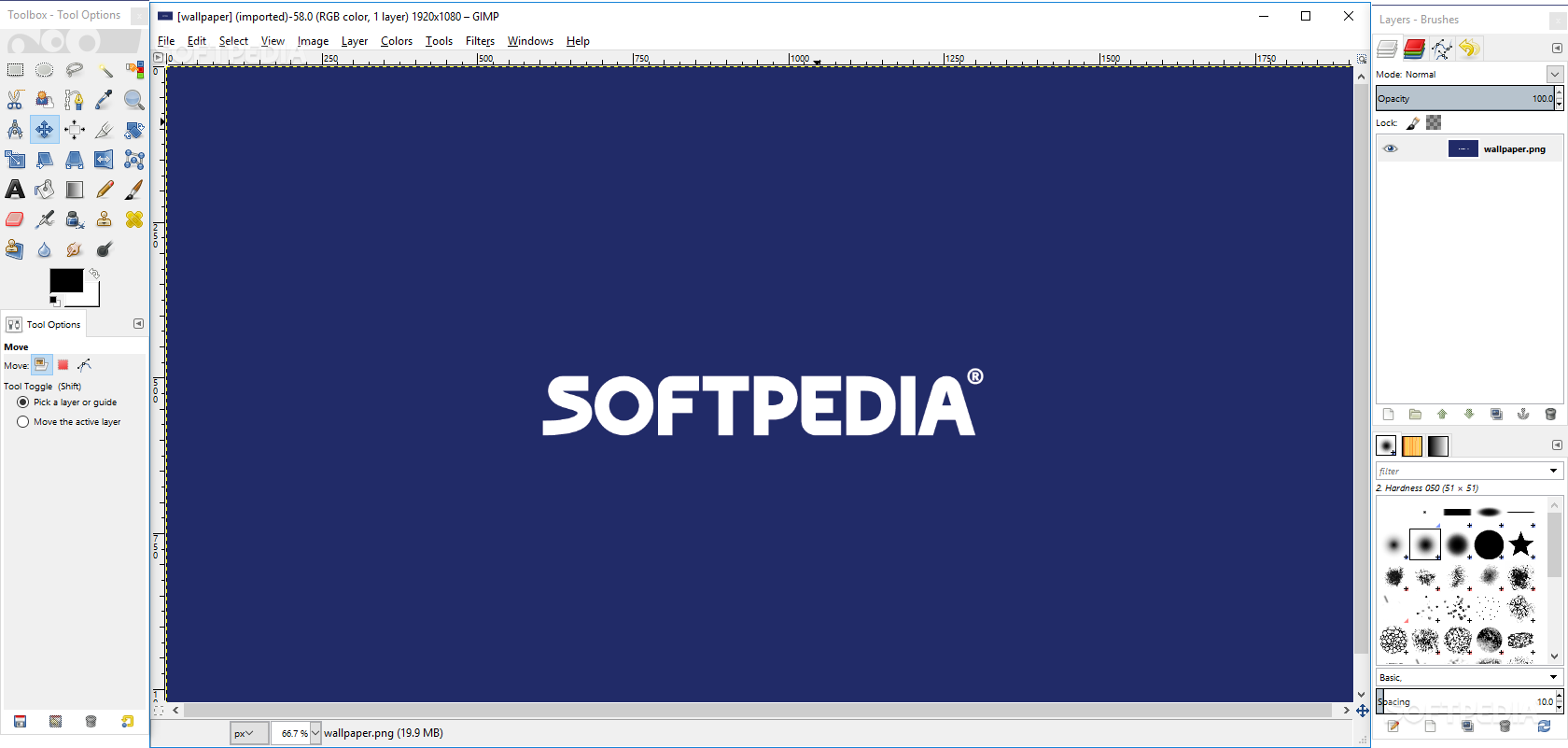Set Move mode to layer

point(42,365)
